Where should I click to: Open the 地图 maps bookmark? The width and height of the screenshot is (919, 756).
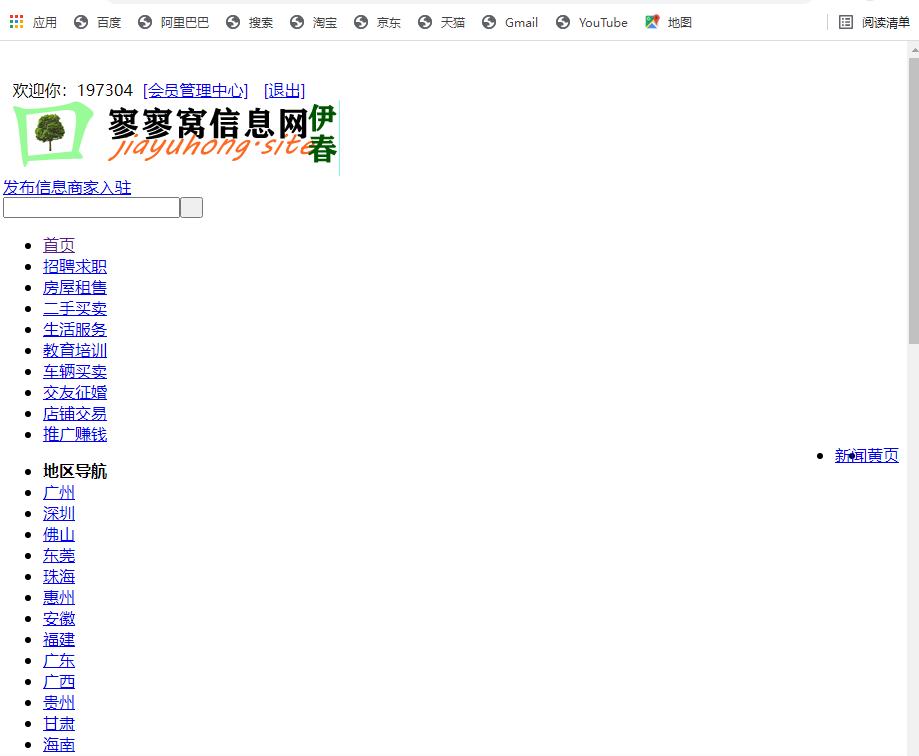[x=669, y=22]
